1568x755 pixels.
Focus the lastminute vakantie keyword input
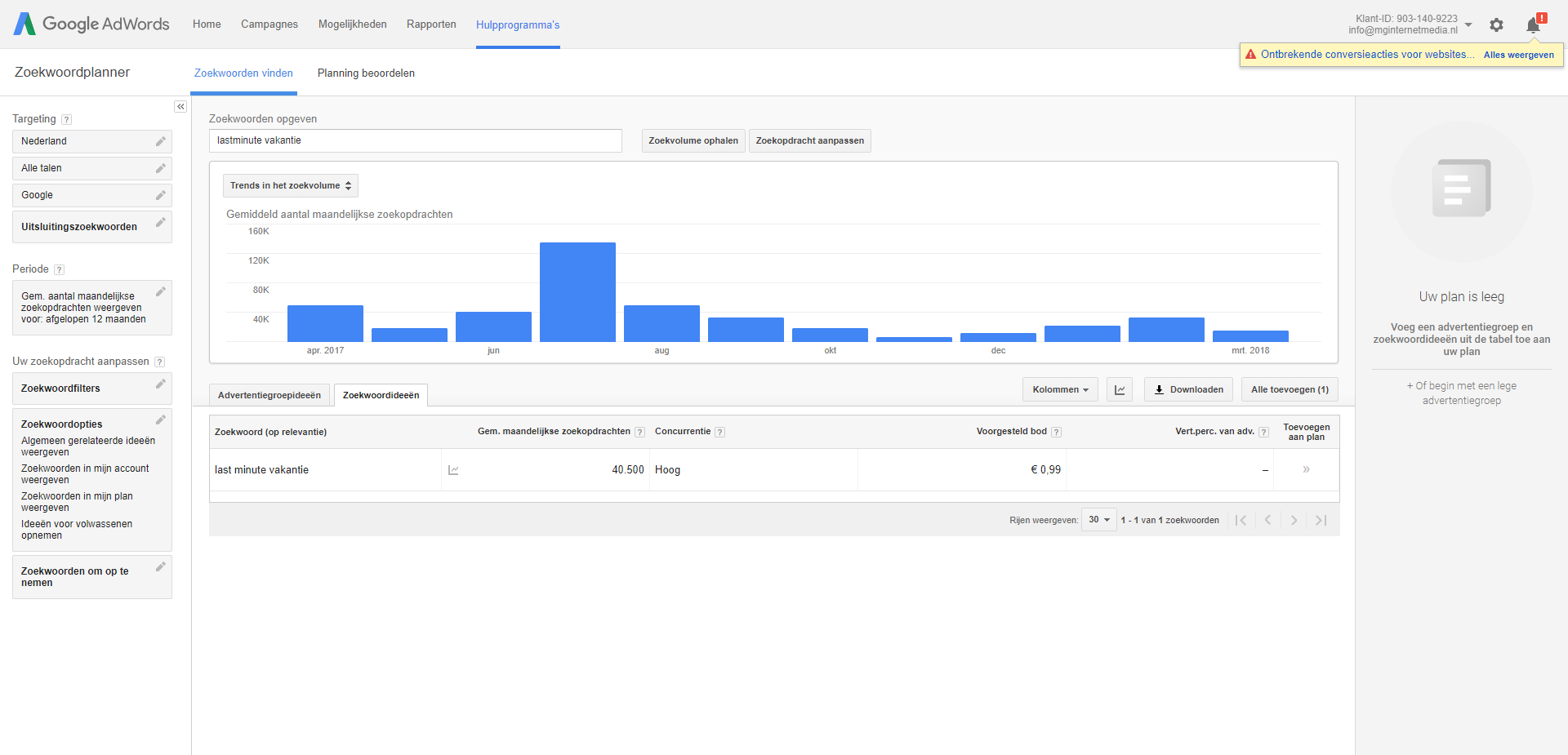(x=416, y=141)
